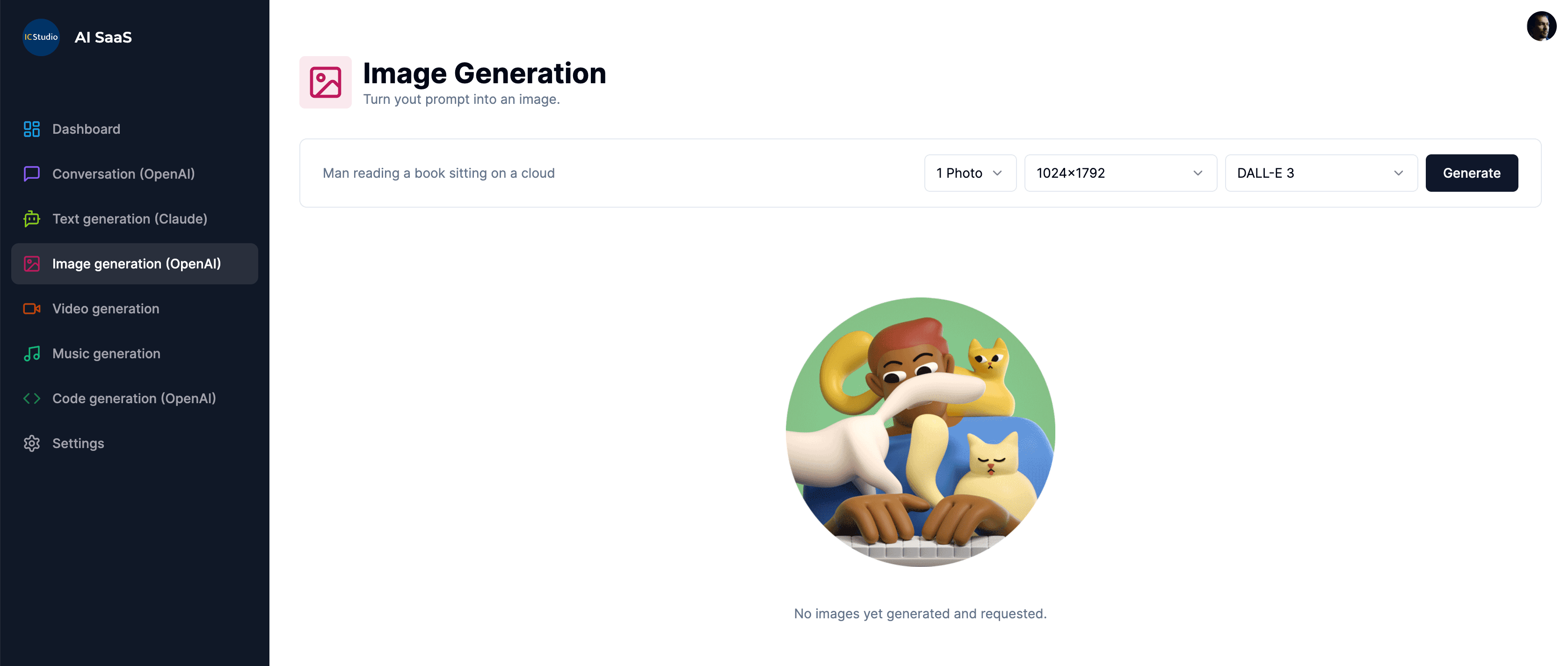1568x666 pixels.
Task: Go to Conversation (OpenAI) page
Action: (x=123, y=174)
